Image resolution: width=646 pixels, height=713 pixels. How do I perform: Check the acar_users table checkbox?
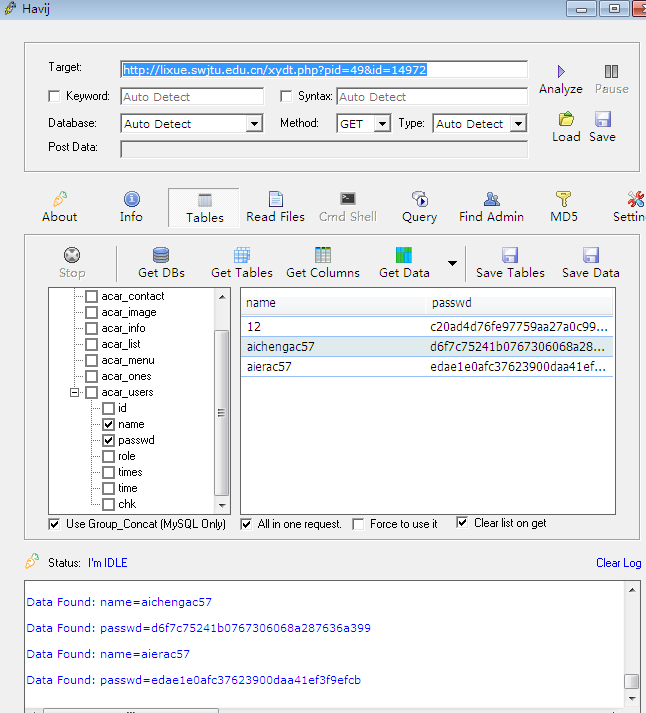[91, 392]
